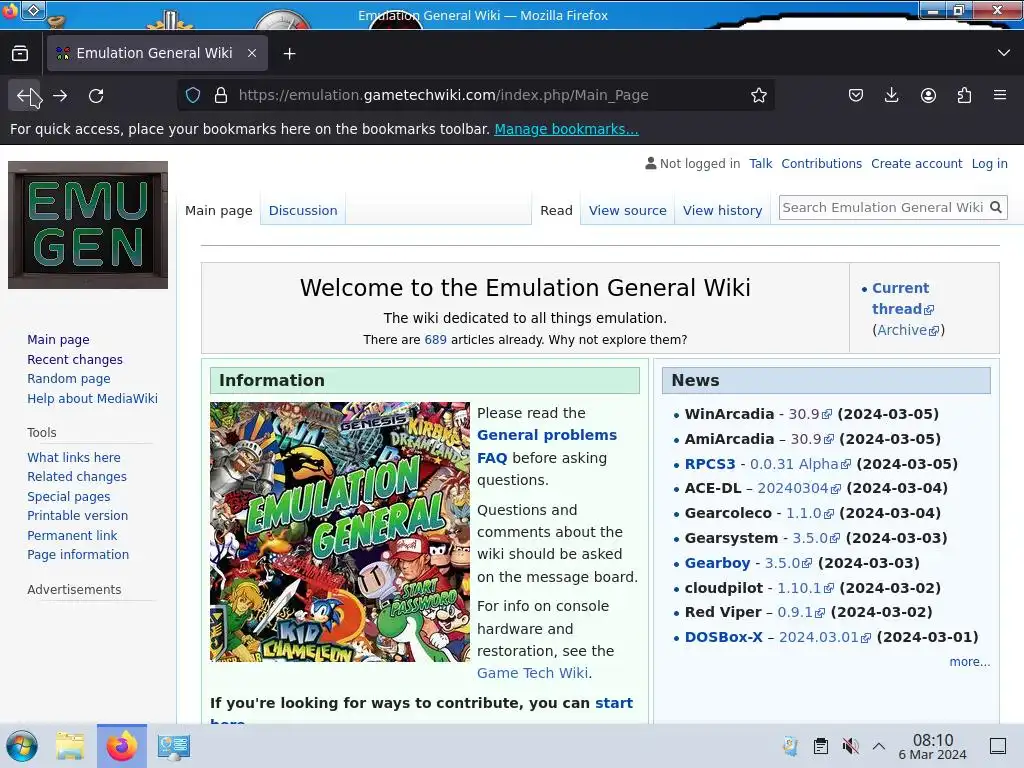This screenshot has height=768, width=1024.
Task: Expand hidden system tray icons arrow
Action: pos(879,746)
